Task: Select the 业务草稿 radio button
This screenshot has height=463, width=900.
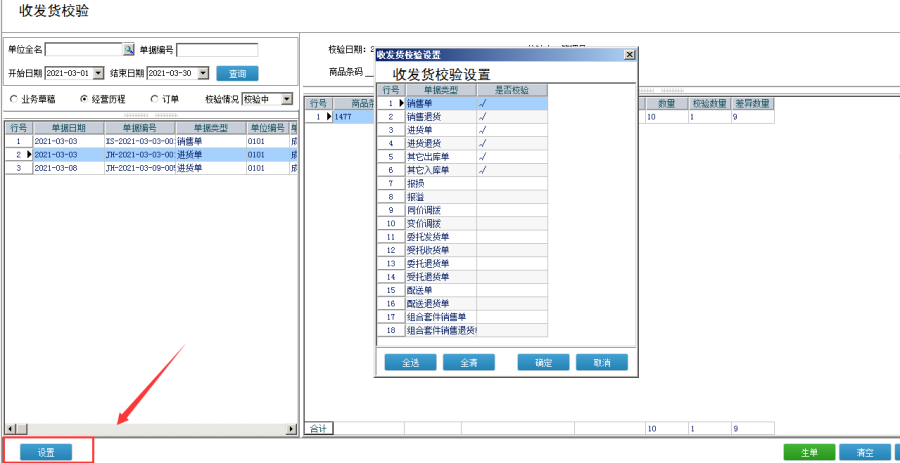Action: (14, 99)
